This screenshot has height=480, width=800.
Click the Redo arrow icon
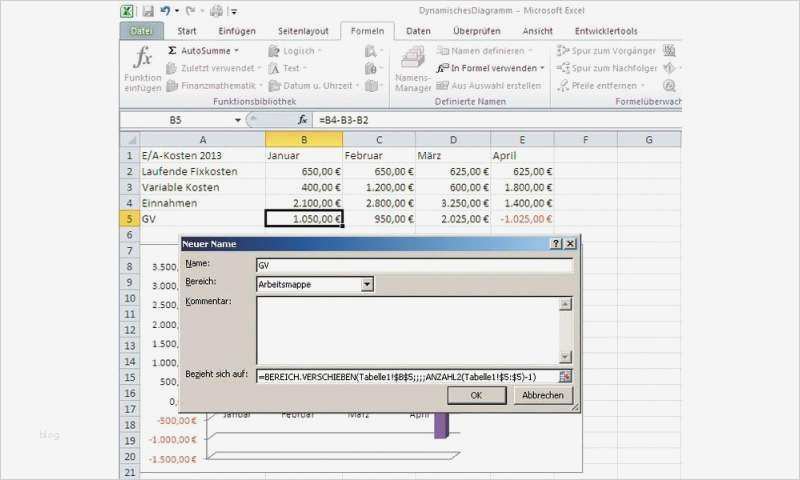tap(190, 11)
